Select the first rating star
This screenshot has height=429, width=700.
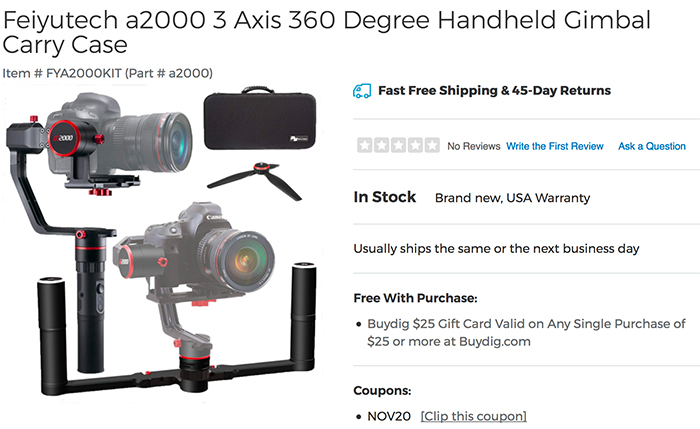[365, 146]
